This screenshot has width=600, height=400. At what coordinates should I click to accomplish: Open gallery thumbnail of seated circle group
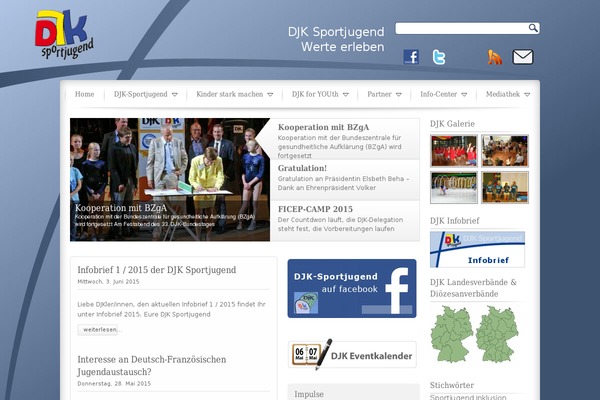coord(505,151)
